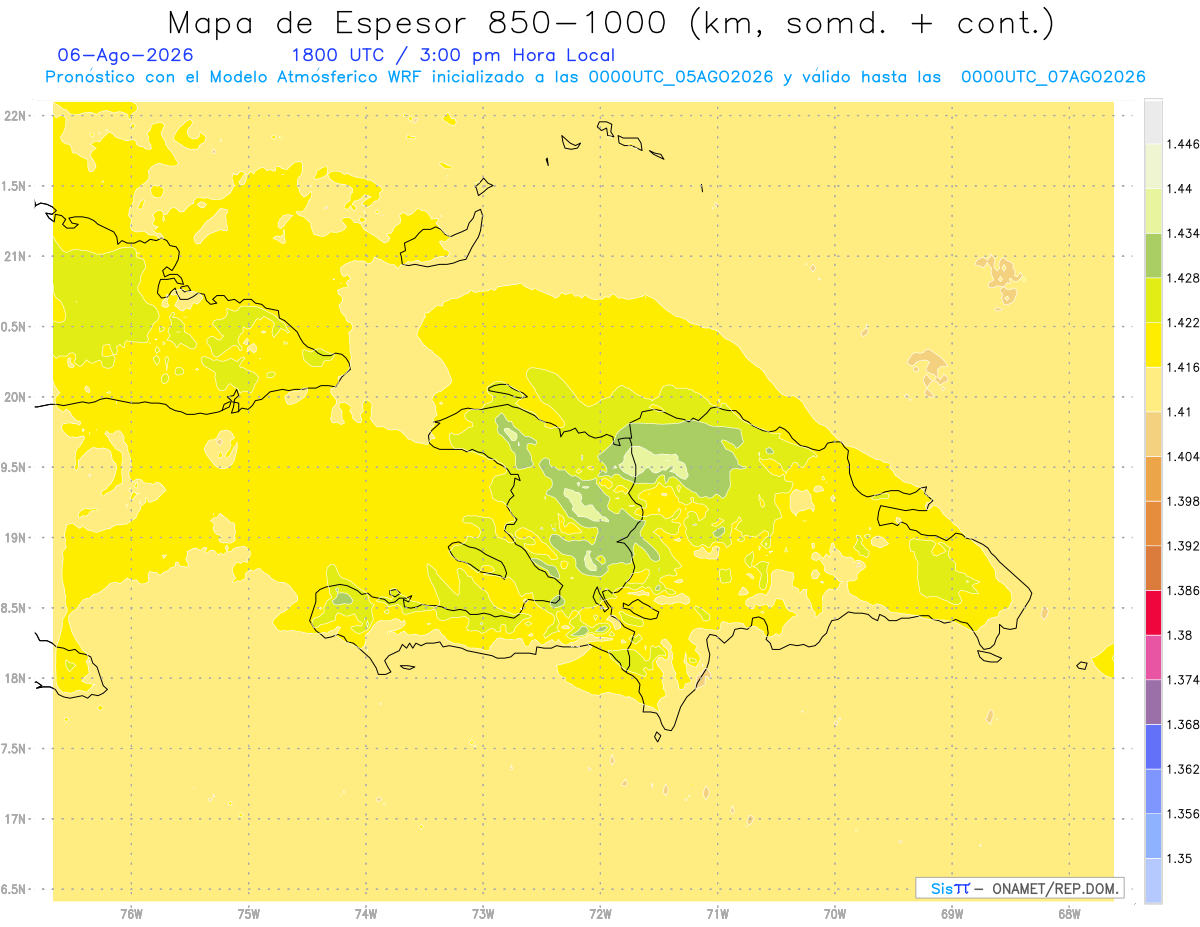Click the legend value 1.35

pyautogui.click(x=1179, y=858)
